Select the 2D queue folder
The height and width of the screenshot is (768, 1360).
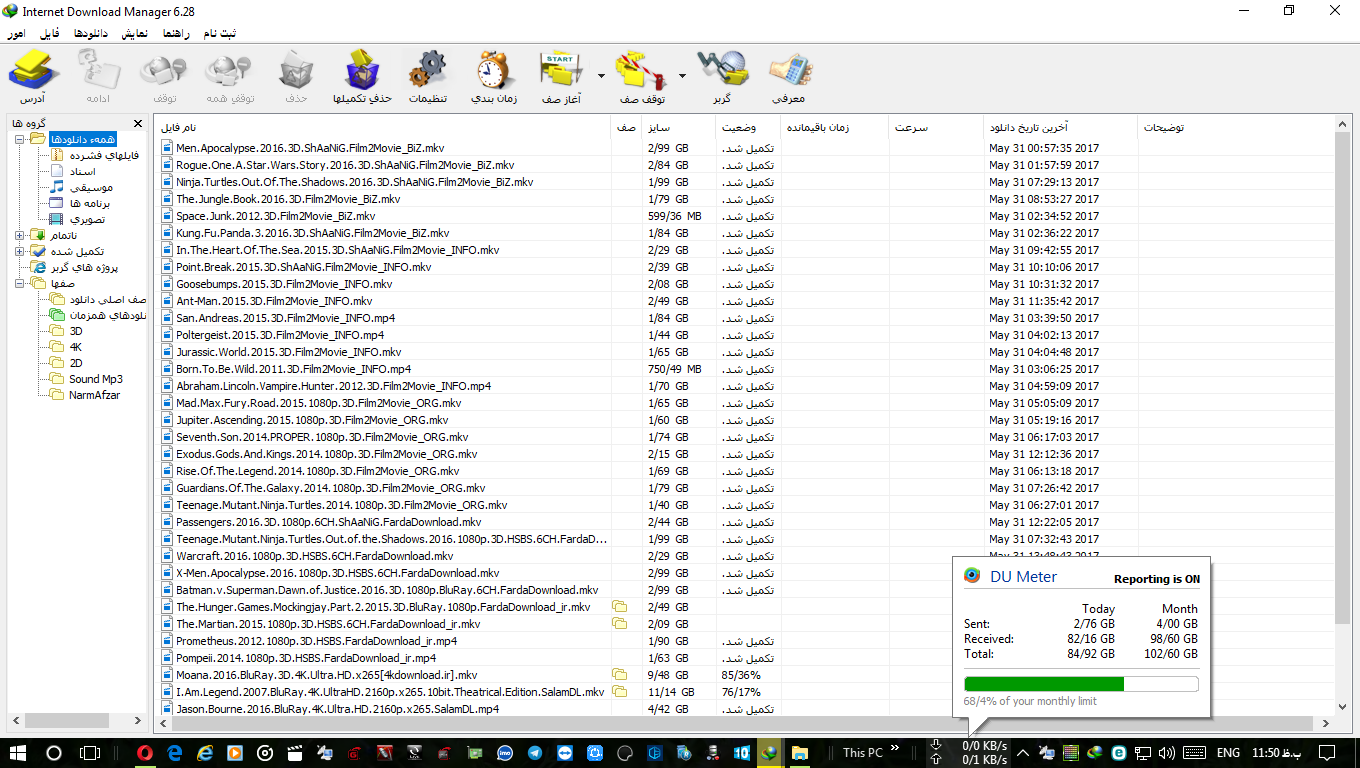click(67, 363)
